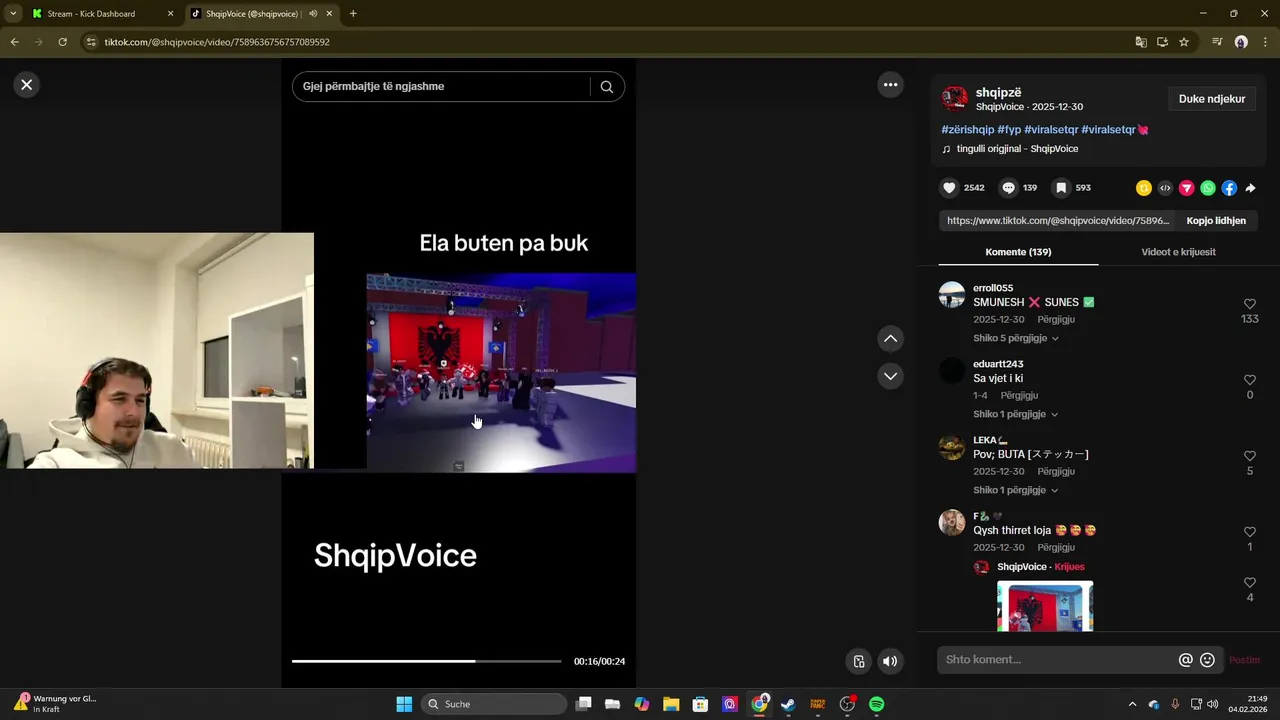This screenshot has height=720, width=1280.
Task: Open Chrome profile avatar
Action: [1241, 42]
